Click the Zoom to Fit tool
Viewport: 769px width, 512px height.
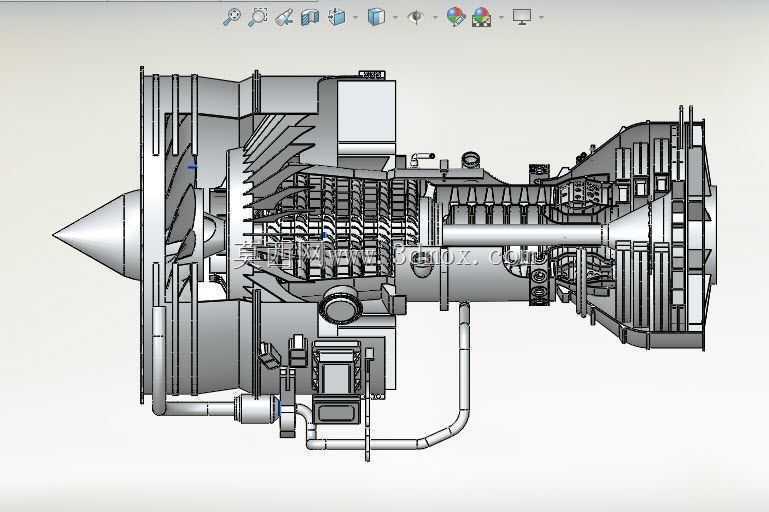[231, 17]
